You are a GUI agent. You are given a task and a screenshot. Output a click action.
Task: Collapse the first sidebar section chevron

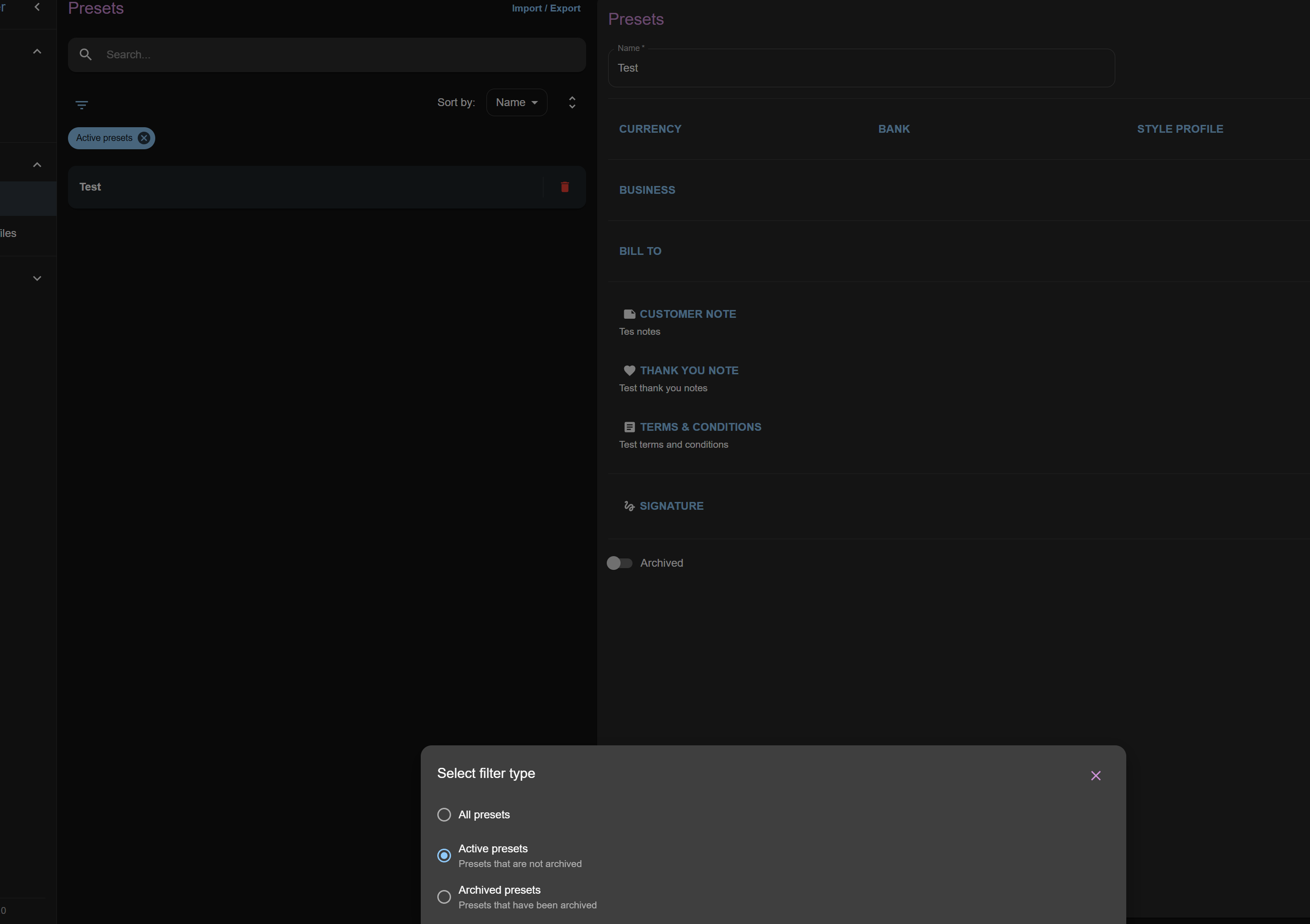(37, 51)
